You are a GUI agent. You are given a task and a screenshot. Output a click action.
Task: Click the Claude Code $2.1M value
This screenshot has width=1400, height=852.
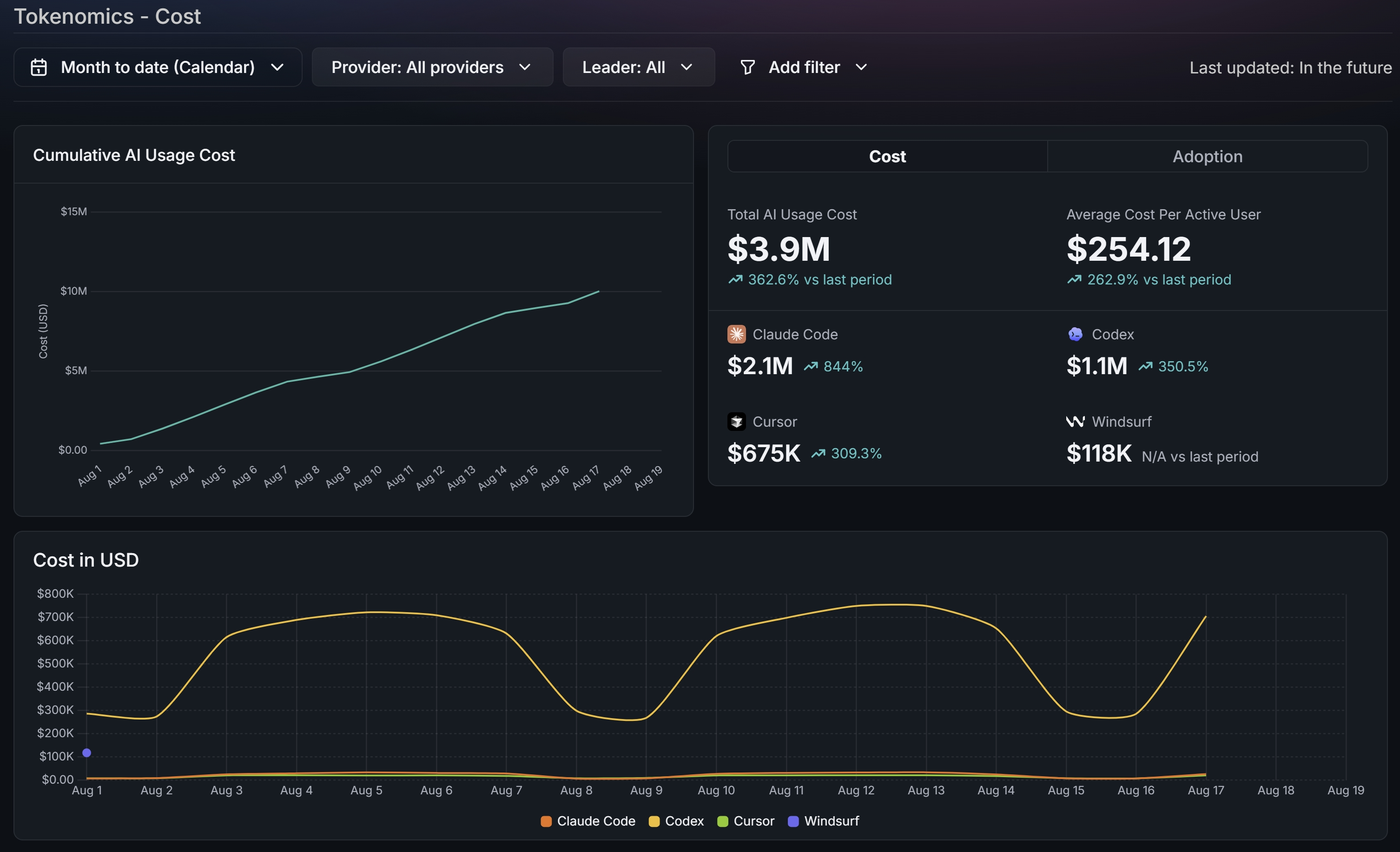point(760,366)
